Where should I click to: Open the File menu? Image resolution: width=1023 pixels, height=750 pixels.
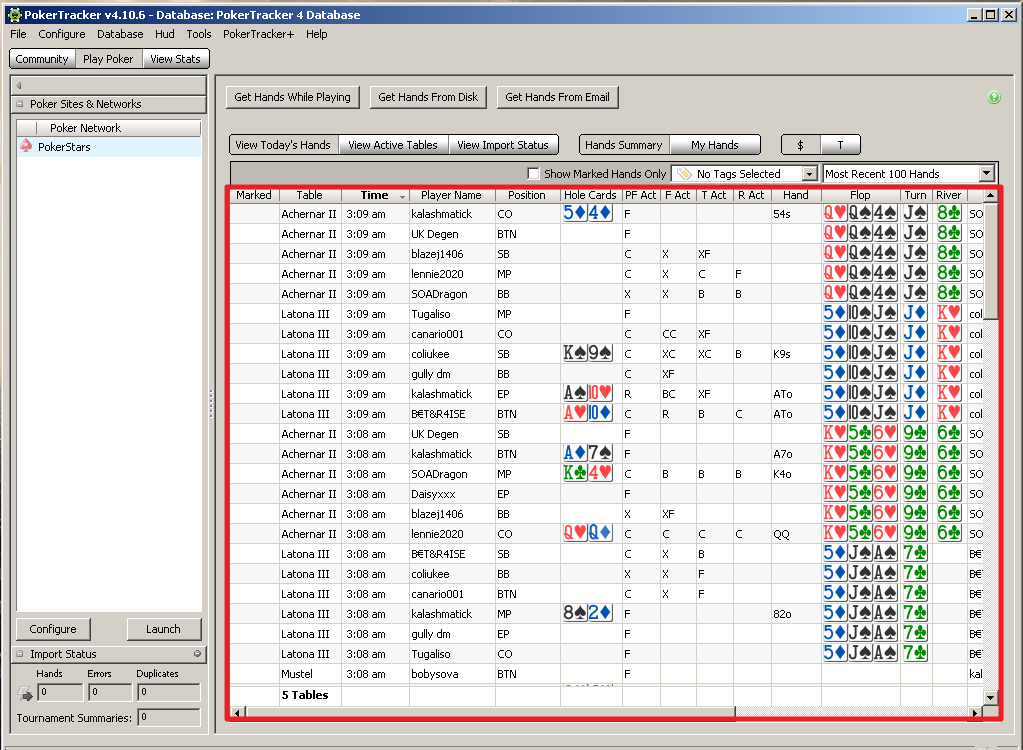pos(18,34)
